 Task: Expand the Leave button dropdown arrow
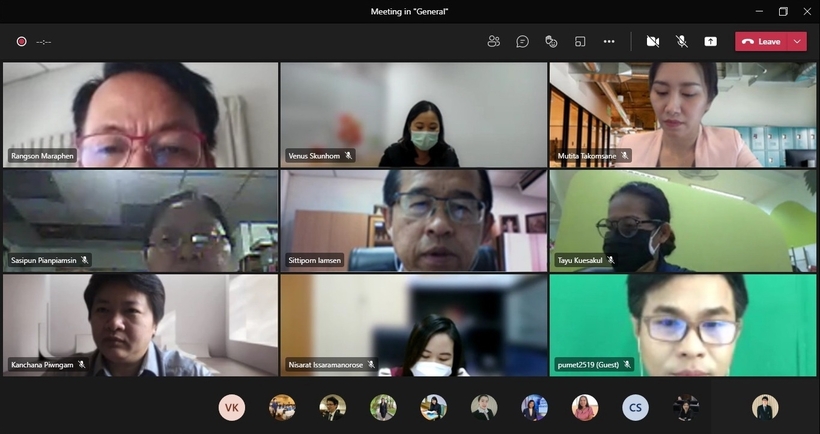click(797, 41)
